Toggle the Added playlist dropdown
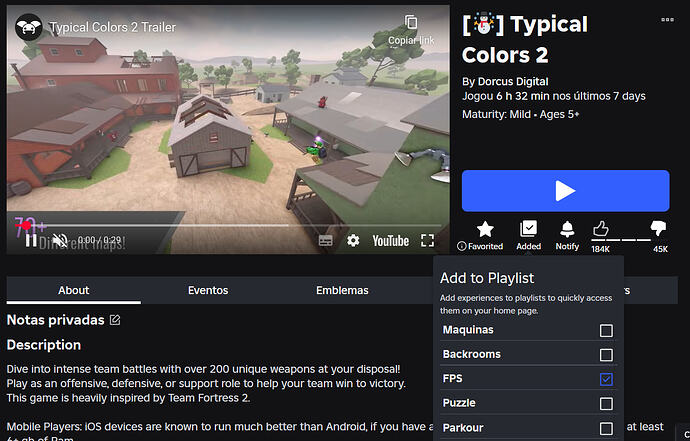 (529, 229)
